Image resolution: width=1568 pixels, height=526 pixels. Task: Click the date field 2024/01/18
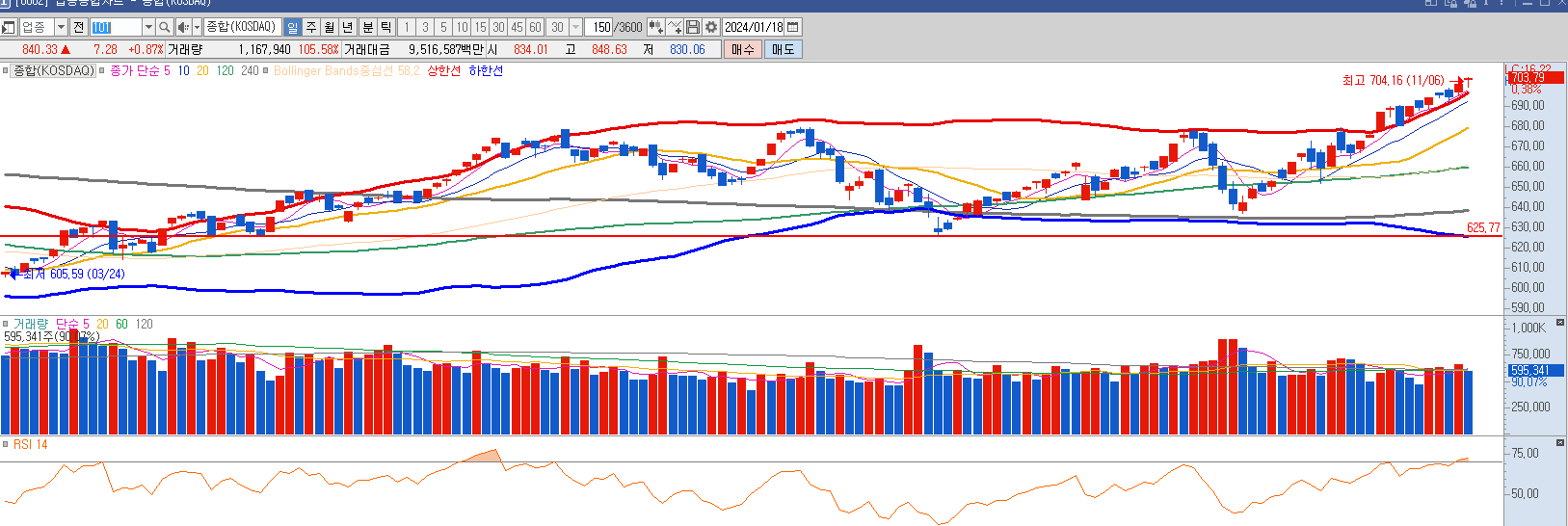(754, 27)
